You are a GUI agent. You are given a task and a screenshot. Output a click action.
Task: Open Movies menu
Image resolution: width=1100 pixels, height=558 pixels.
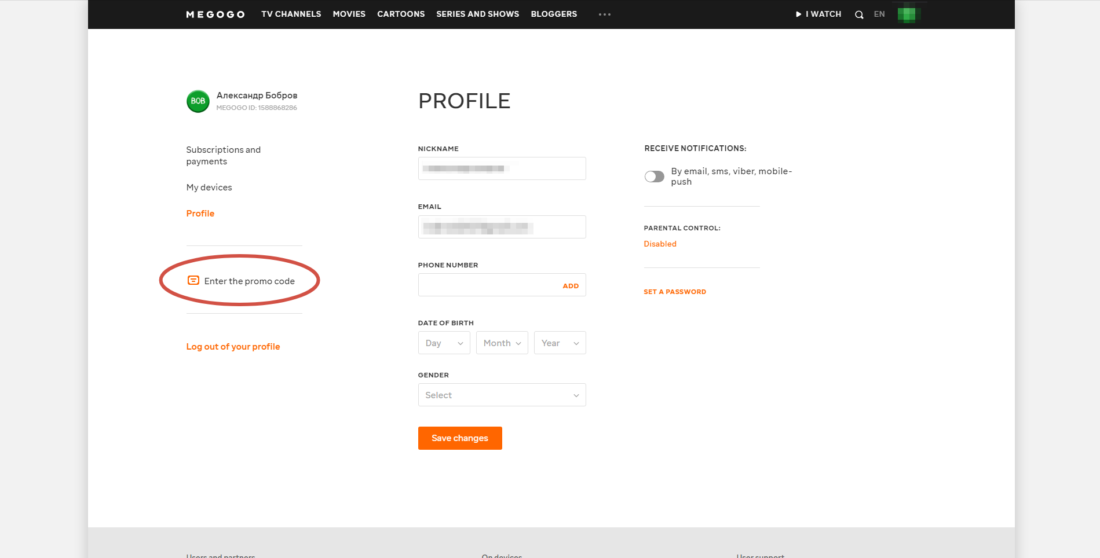coord(349,14)
